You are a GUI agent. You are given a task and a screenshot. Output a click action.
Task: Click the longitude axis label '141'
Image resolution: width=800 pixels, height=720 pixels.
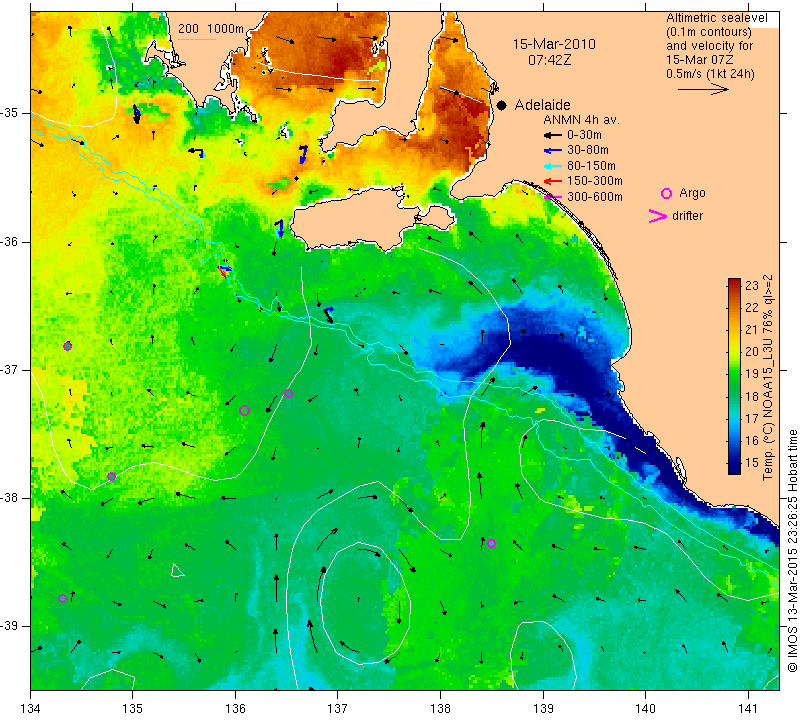click(748, 708)
